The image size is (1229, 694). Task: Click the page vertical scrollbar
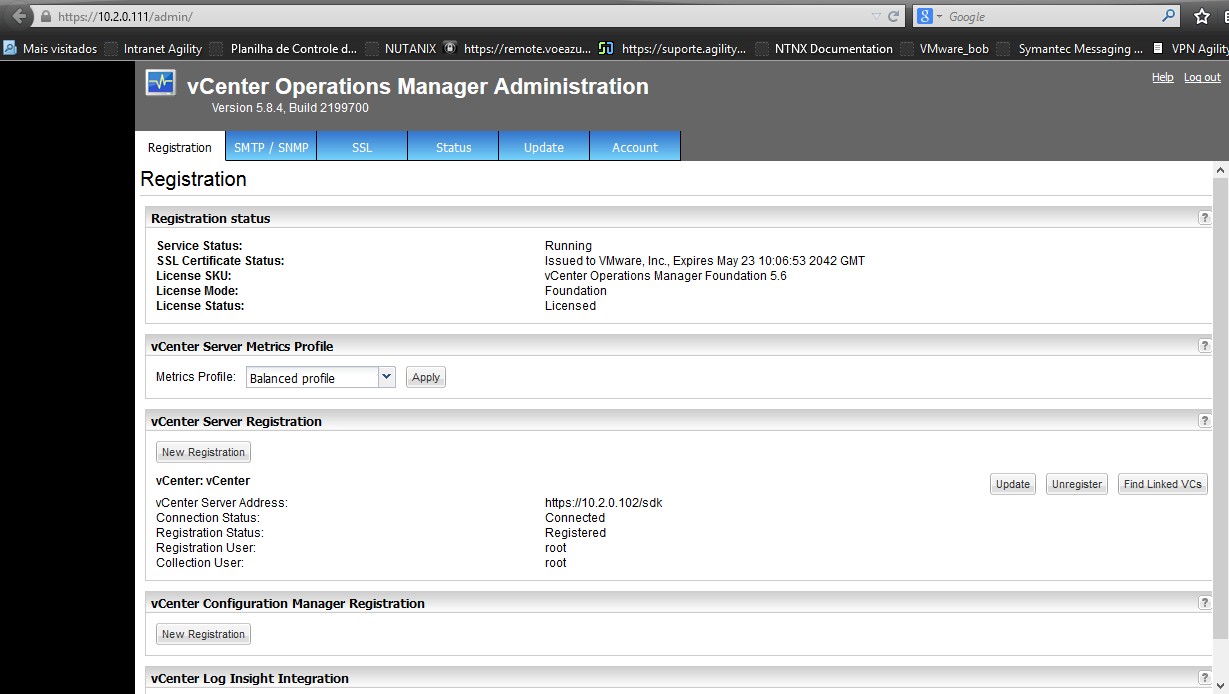click(x=1220, y=400)
